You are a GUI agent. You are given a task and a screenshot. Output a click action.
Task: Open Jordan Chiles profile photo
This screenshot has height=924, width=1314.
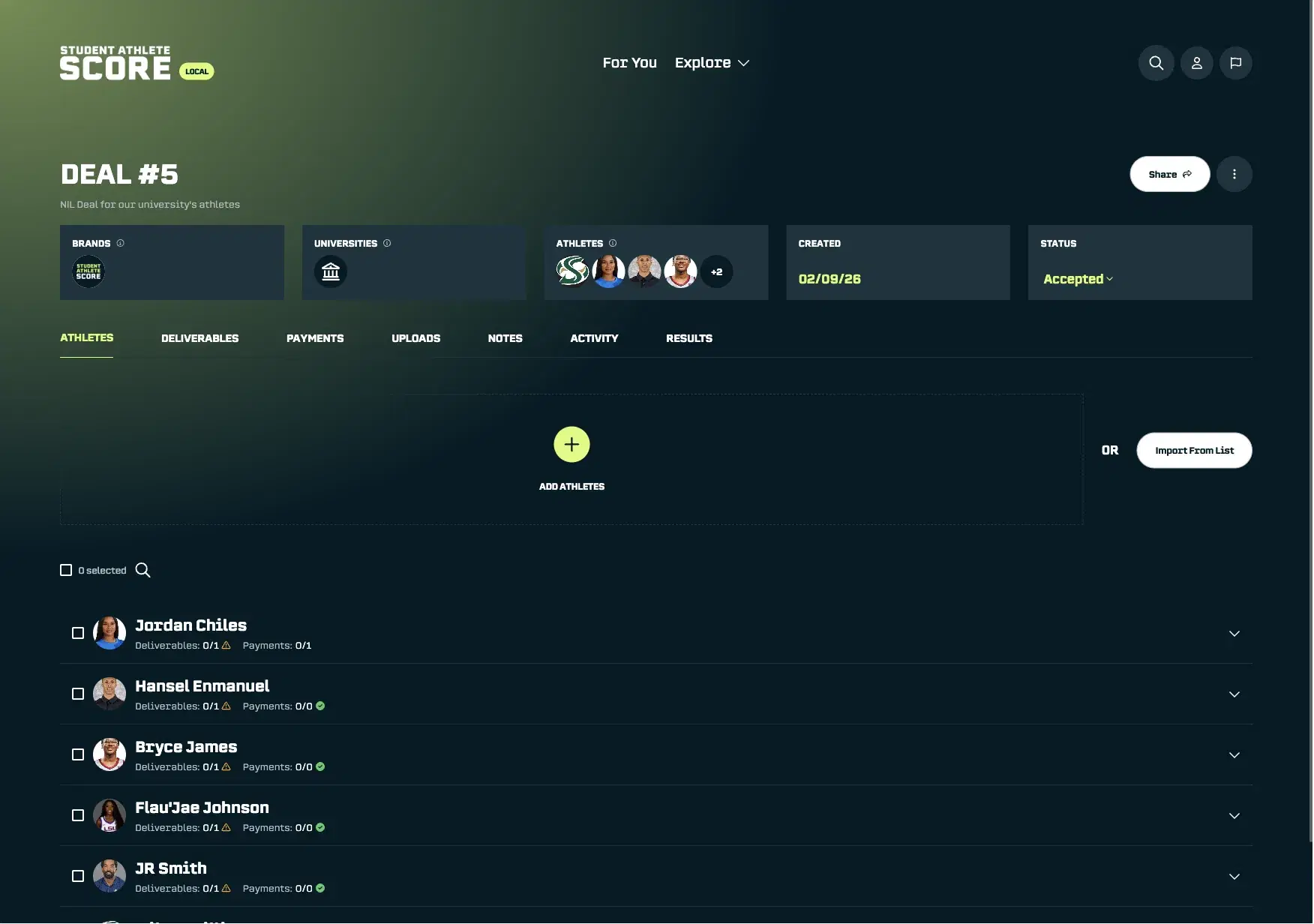[109, 633]
